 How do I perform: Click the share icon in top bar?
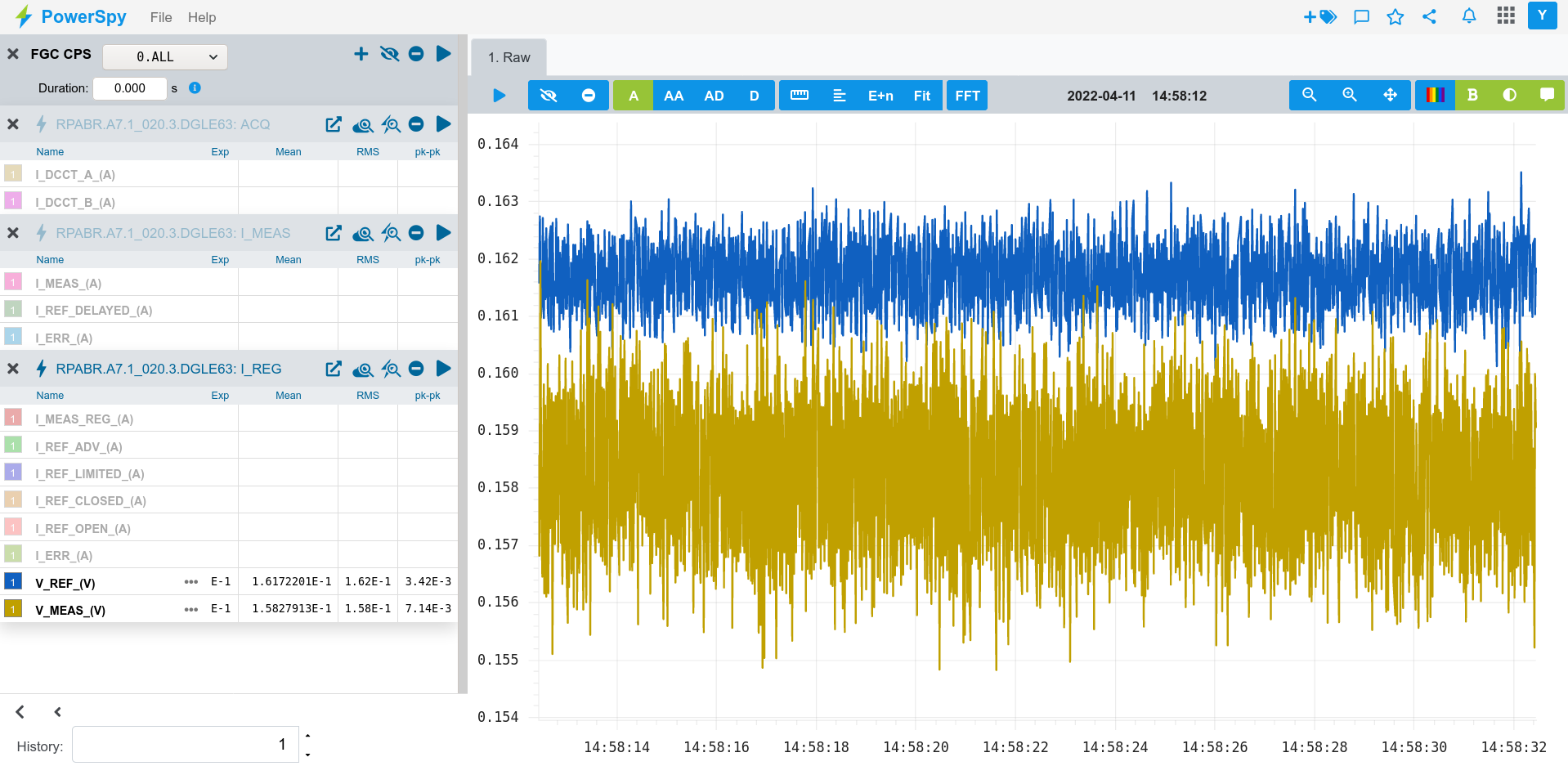point(1429,16)
